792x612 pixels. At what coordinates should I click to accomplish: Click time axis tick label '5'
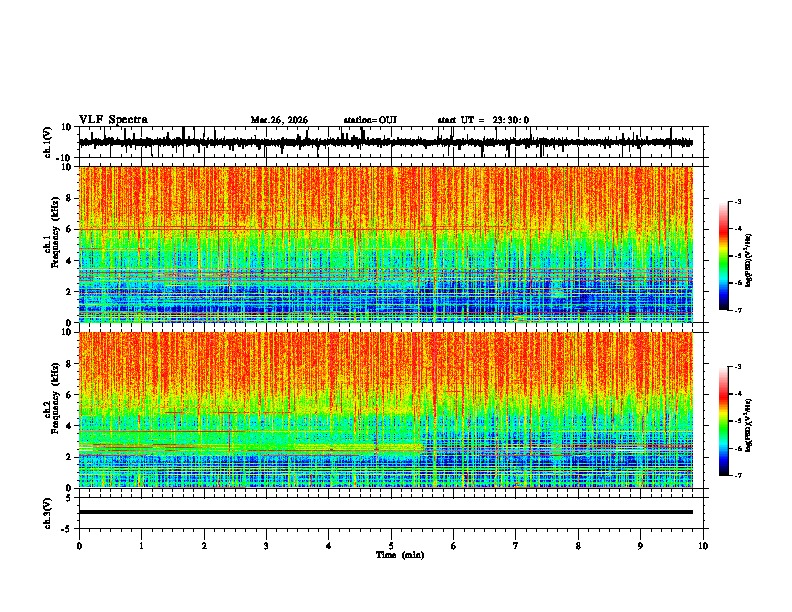coord(391,546)
